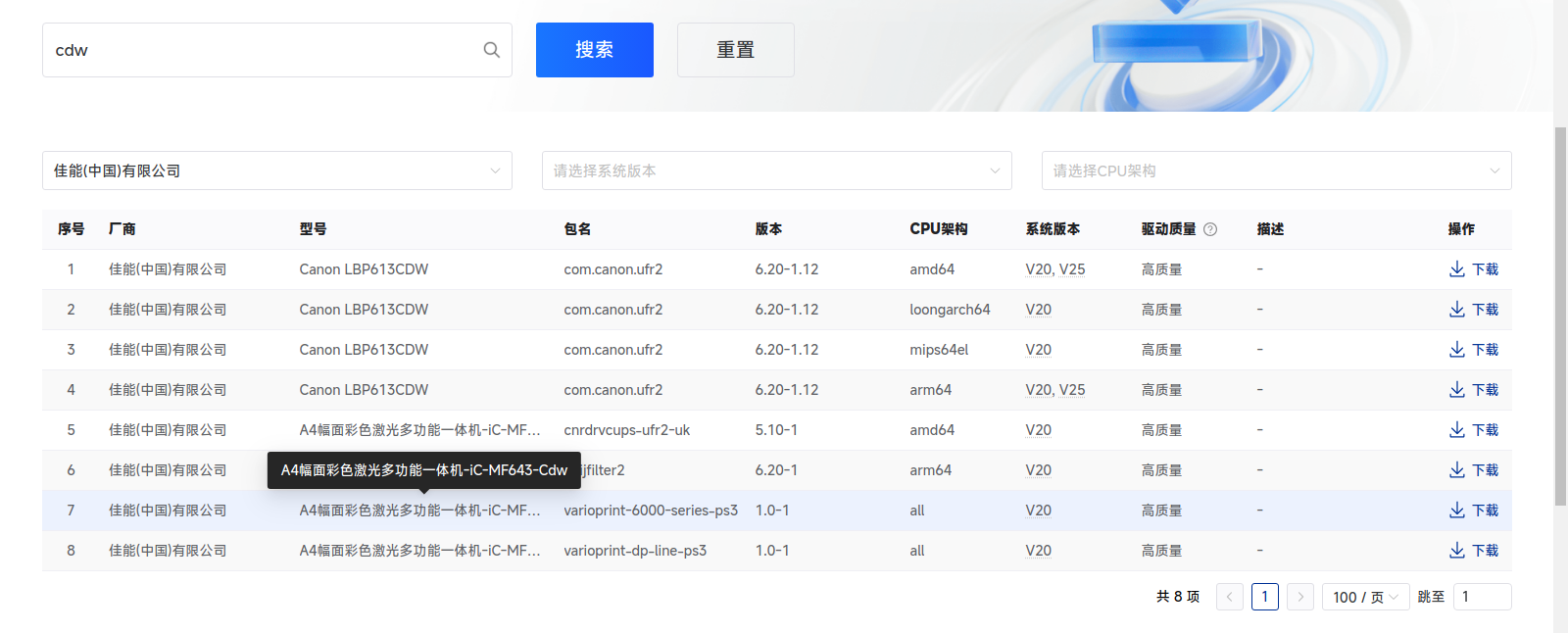Click the 型号 column header
The width and height of the screenshot is (1568, 633).
[314, 229]
